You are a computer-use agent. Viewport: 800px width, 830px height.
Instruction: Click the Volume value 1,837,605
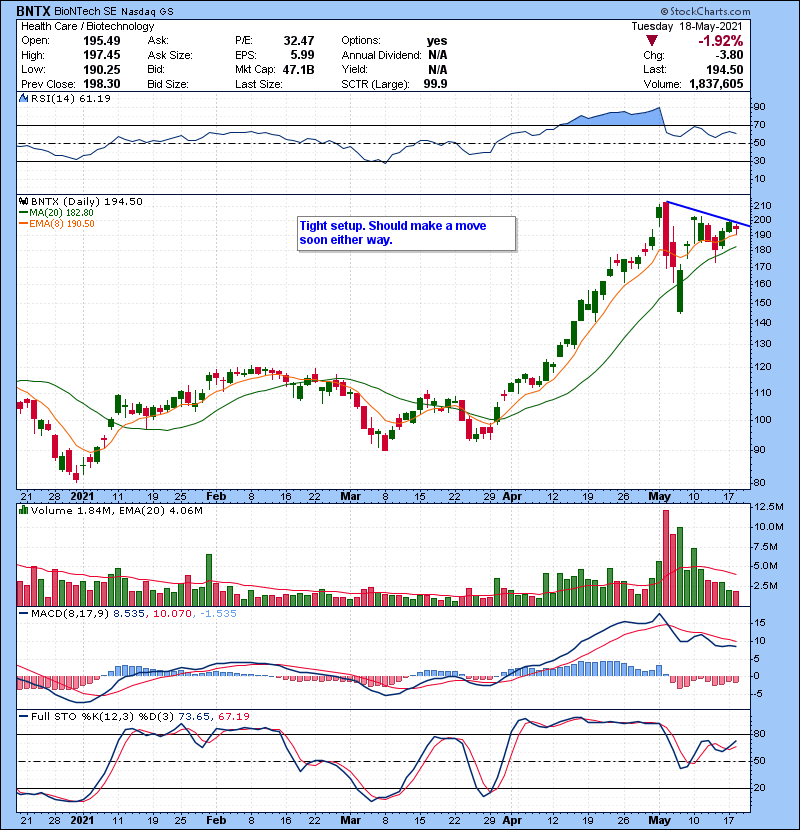[716, 84]
